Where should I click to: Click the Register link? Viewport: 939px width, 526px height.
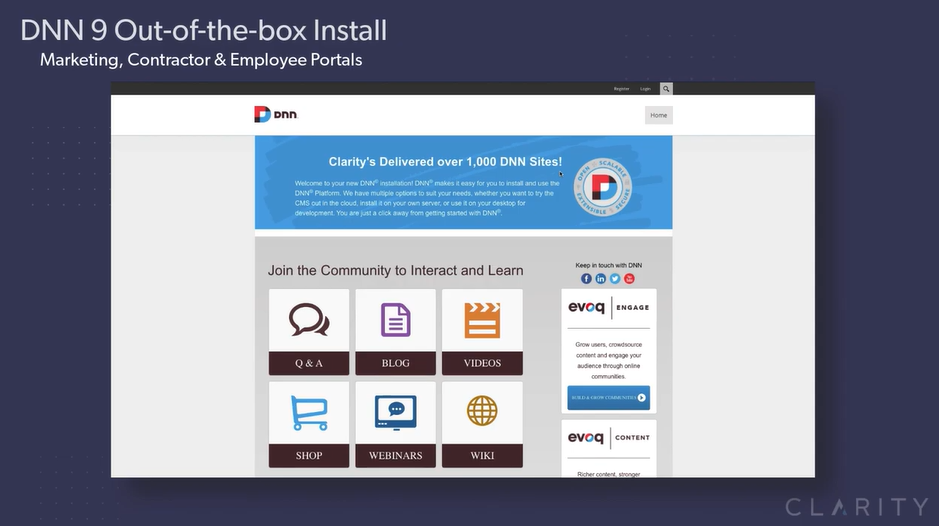click(x=621, y=89)
